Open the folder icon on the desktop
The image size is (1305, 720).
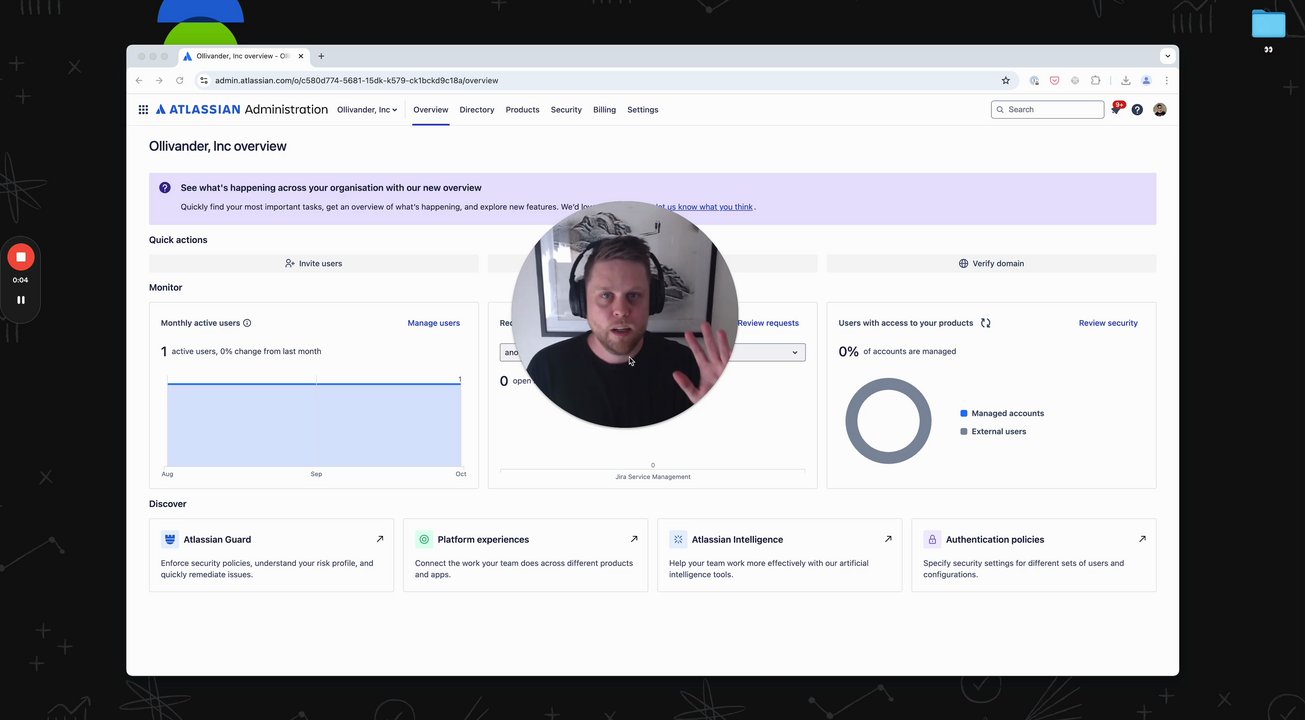(x=1268, y=24)
